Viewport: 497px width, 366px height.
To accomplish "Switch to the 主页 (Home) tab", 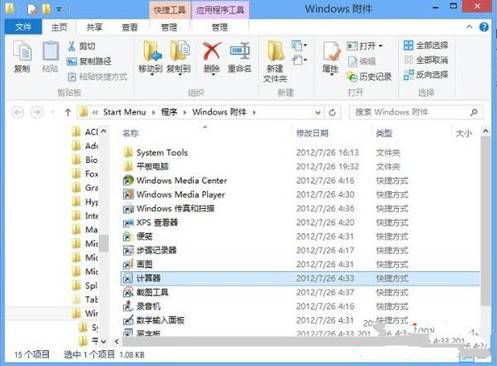I will point(59,27).
